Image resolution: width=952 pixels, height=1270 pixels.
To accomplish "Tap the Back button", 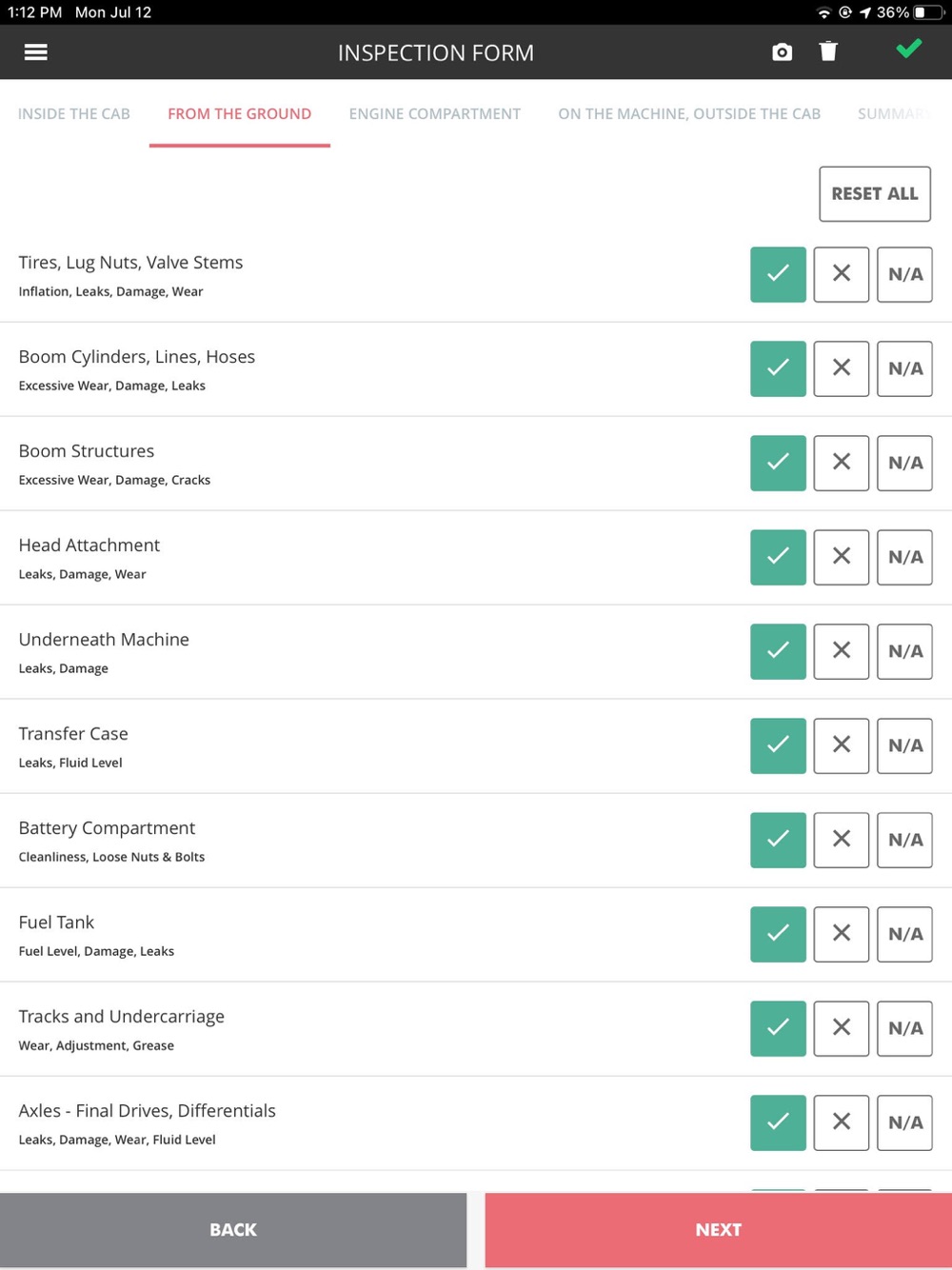I will pyautogui.click(x=233, y=1230).
